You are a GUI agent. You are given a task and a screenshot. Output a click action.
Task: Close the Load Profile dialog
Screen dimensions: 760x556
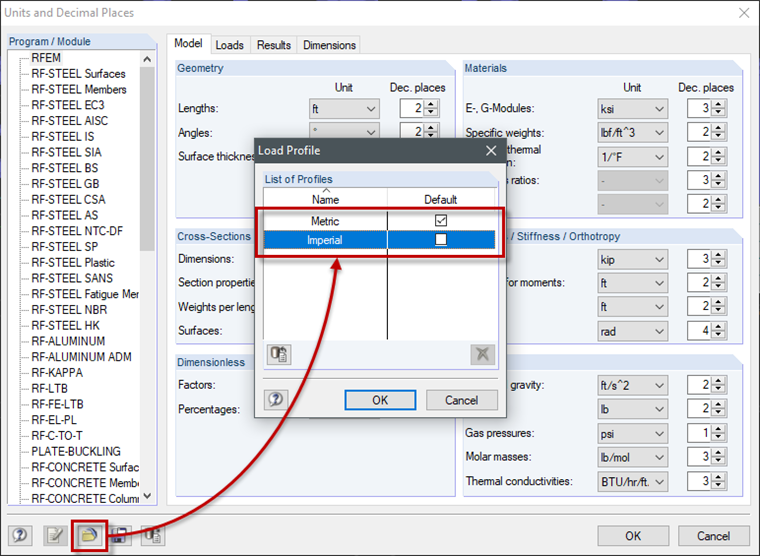(491, 151)
